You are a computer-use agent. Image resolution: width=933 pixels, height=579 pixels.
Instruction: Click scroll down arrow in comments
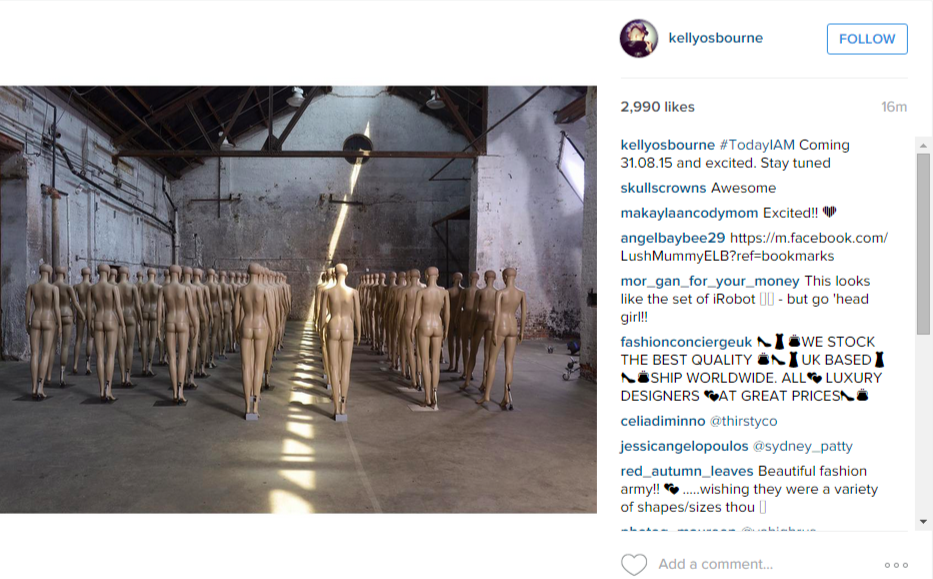pyautogui.click(x=923, y=521)
